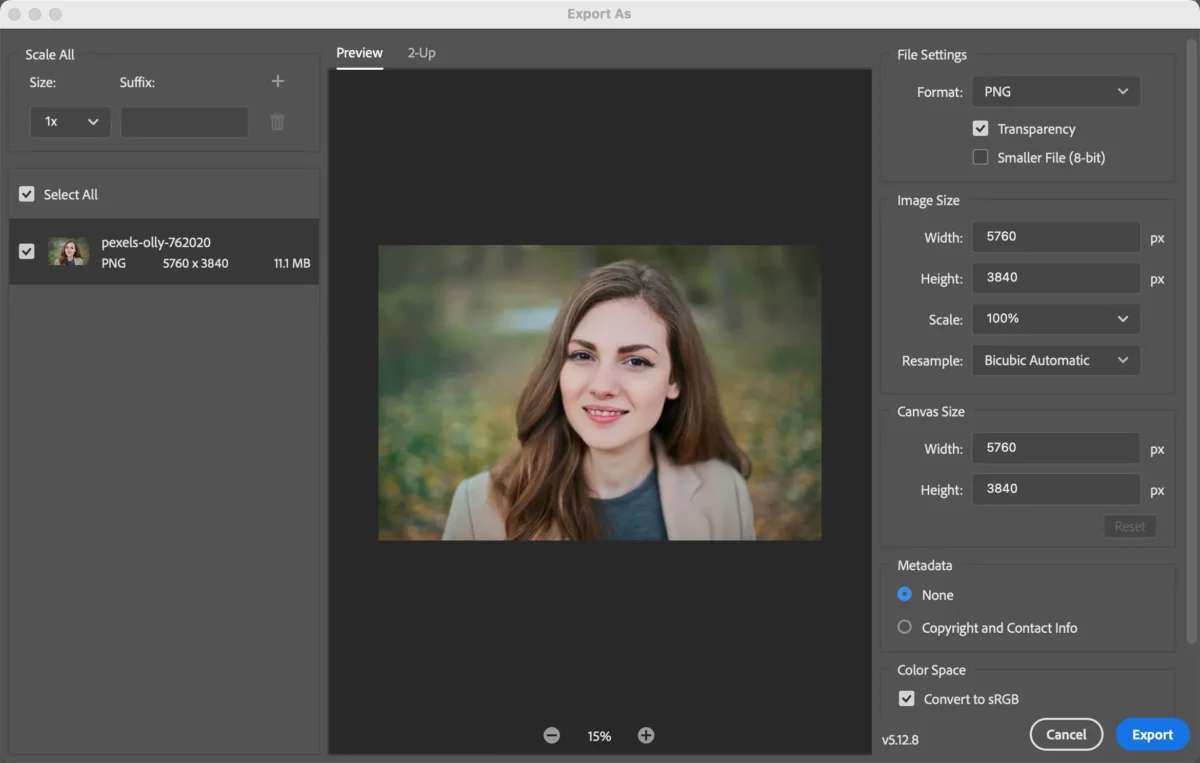Open the Format PNG dropdown

tap(1055, 92)
